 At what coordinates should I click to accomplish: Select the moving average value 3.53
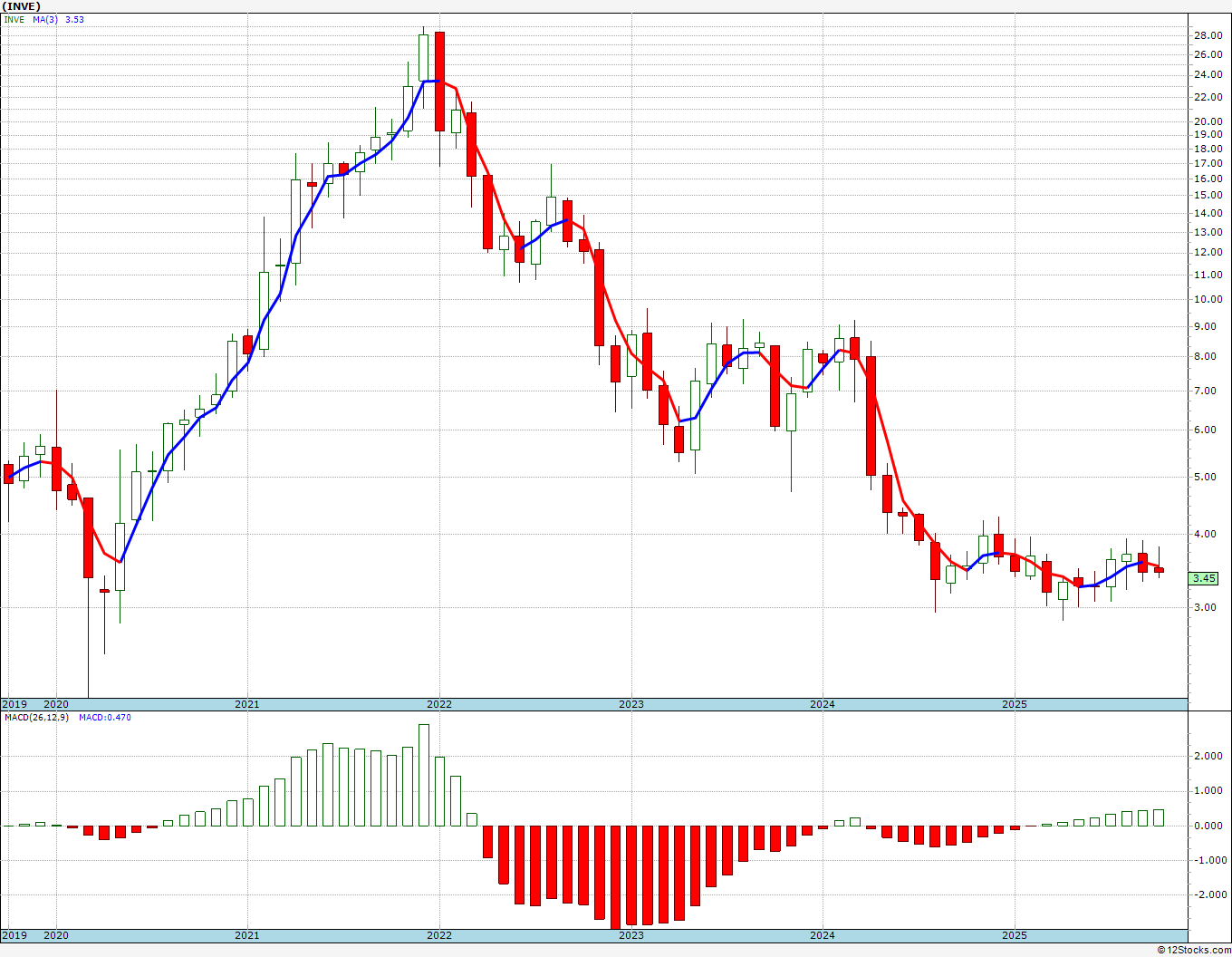74,19
